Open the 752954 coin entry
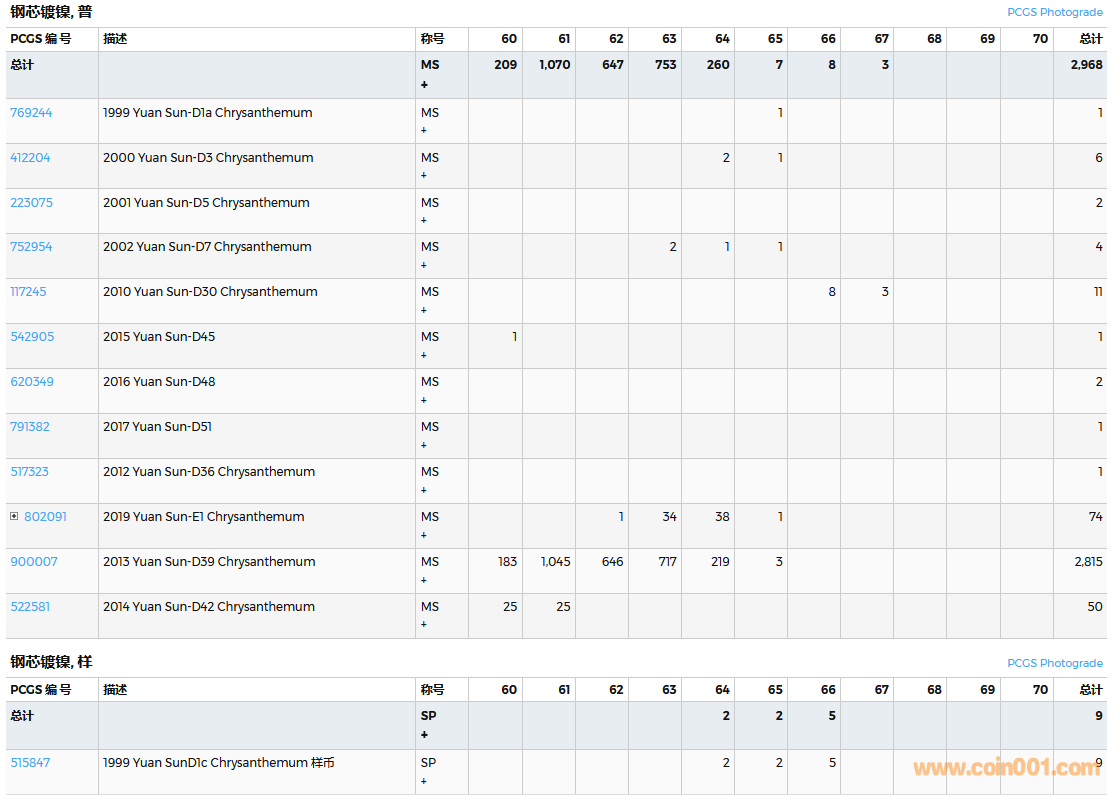 (x=31, y=247)
